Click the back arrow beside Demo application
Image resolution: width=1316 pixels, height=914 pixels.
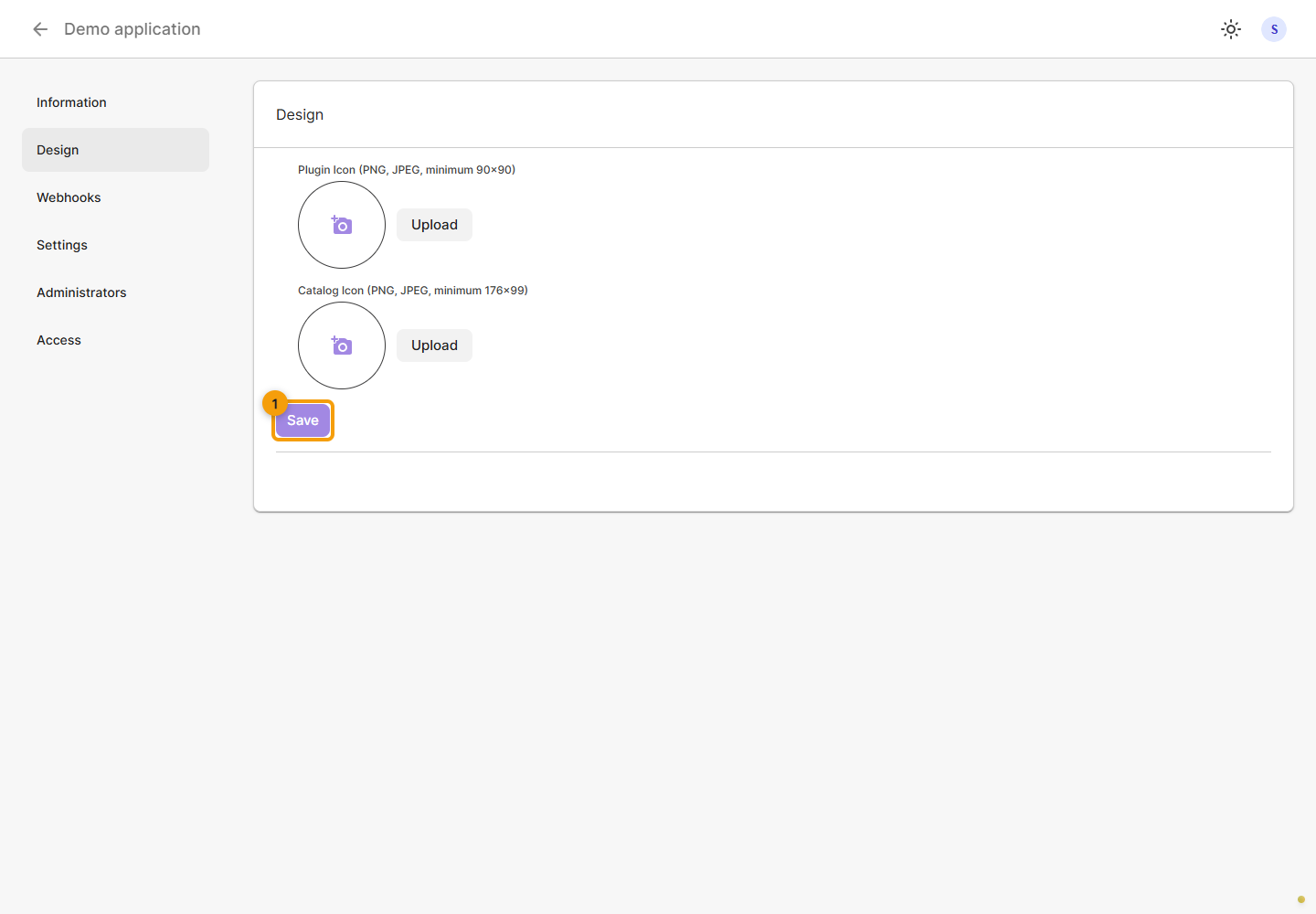(x=40, y=29)
